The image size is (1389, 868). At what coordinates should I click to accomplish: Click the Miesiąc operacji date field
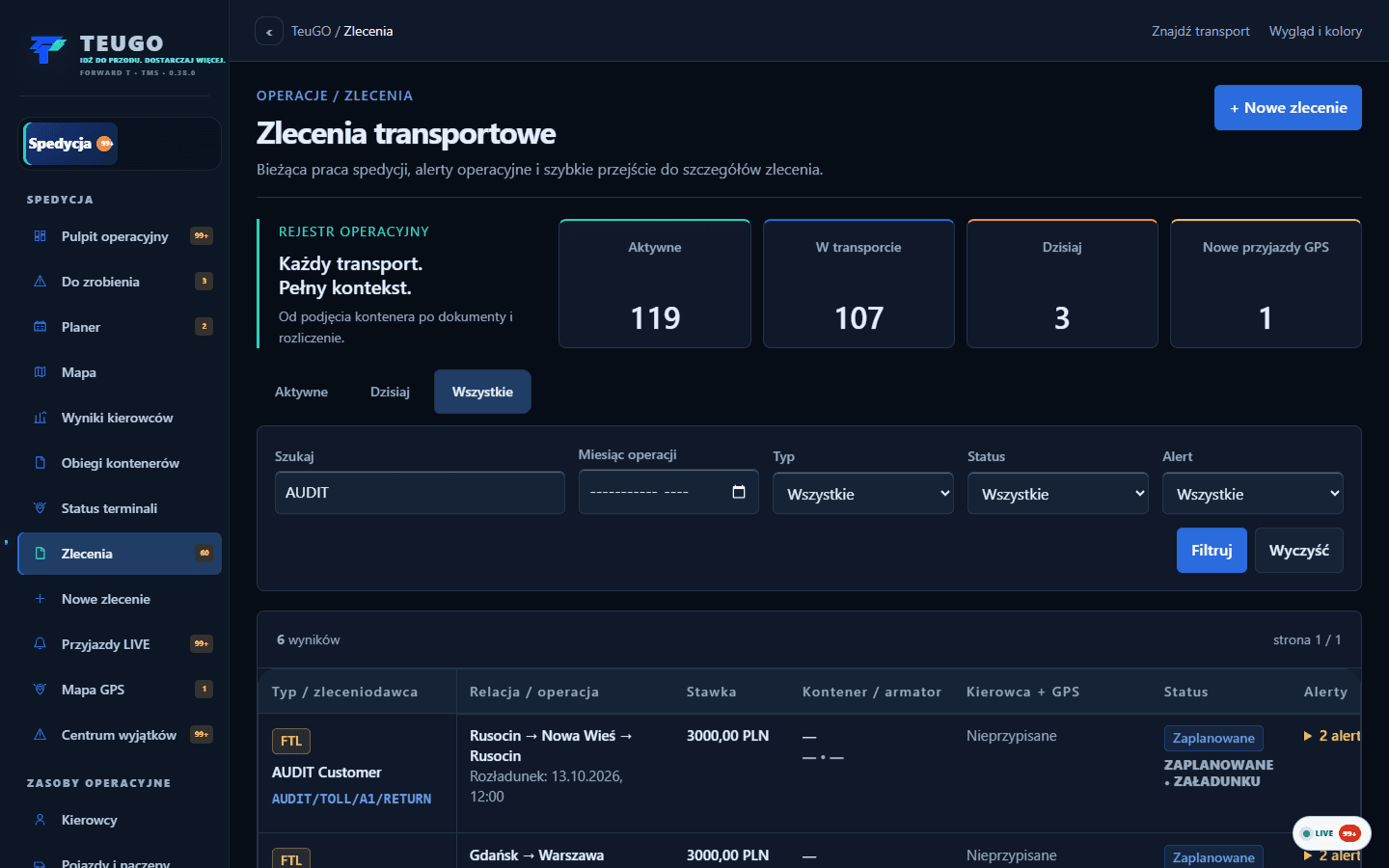click(668, 492)
